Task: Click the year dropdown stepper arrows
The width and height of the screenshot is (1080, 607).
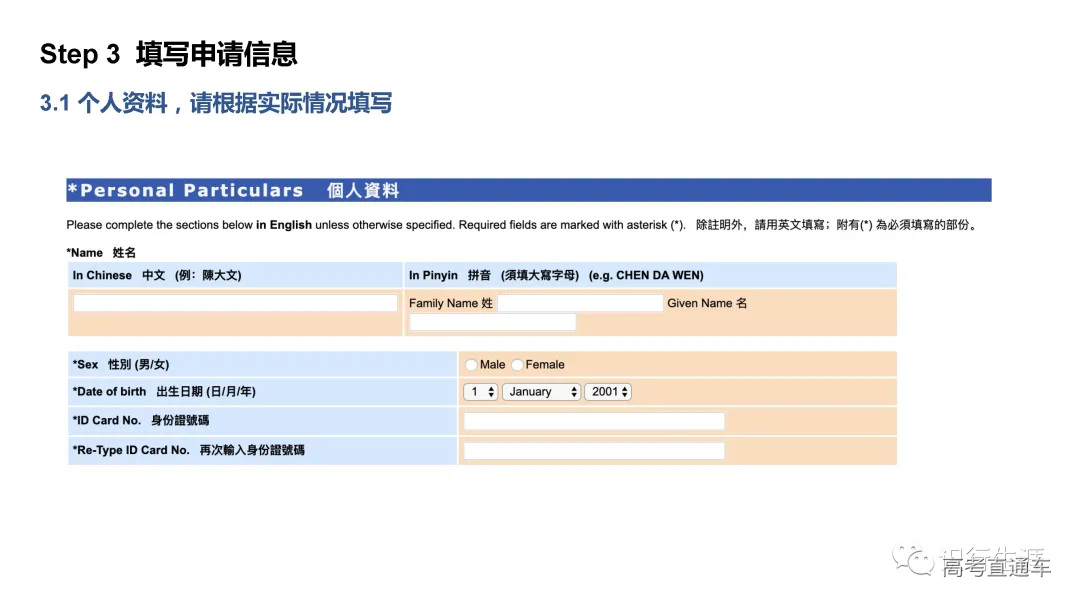Action: tap(626, 391)
